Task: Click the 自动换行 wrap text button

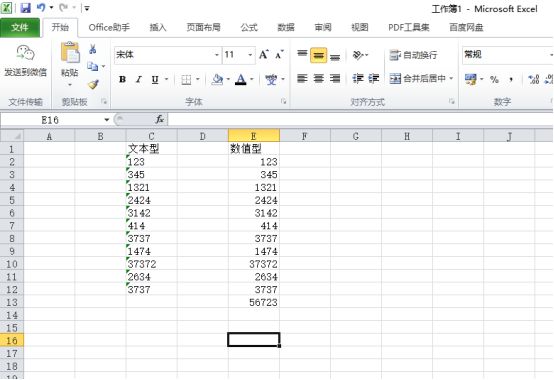Action: [413, 55]
